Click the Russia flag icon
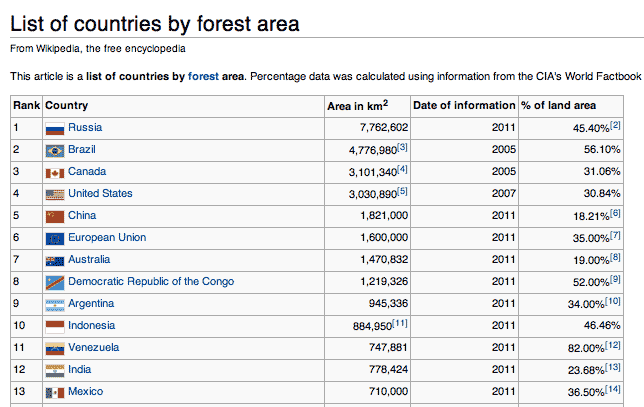Viewport: 644px width, 407px height. (54, 128)
